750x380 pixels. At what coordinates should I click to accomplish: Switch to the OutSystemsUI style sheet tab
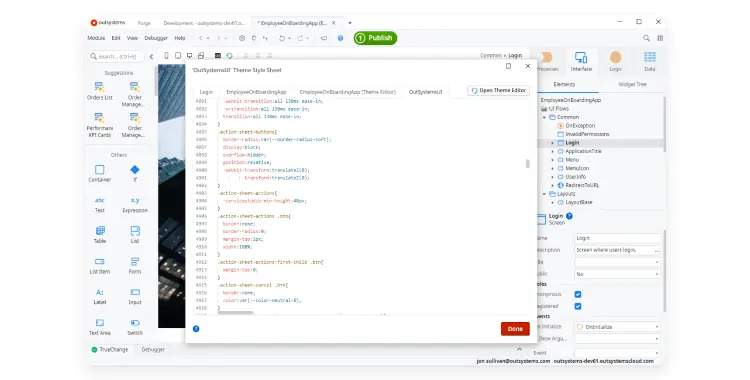tap(425, 92)
